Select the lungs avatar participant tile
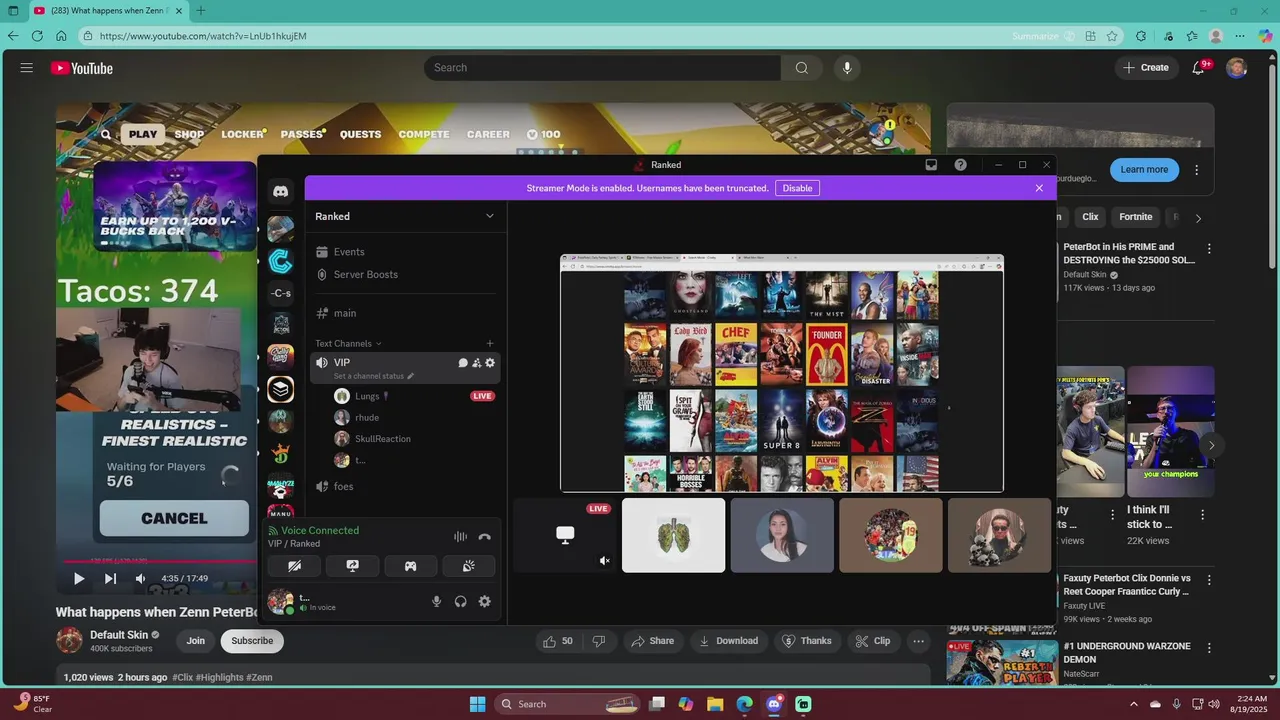1280x720 pixels. pos(673,535)
